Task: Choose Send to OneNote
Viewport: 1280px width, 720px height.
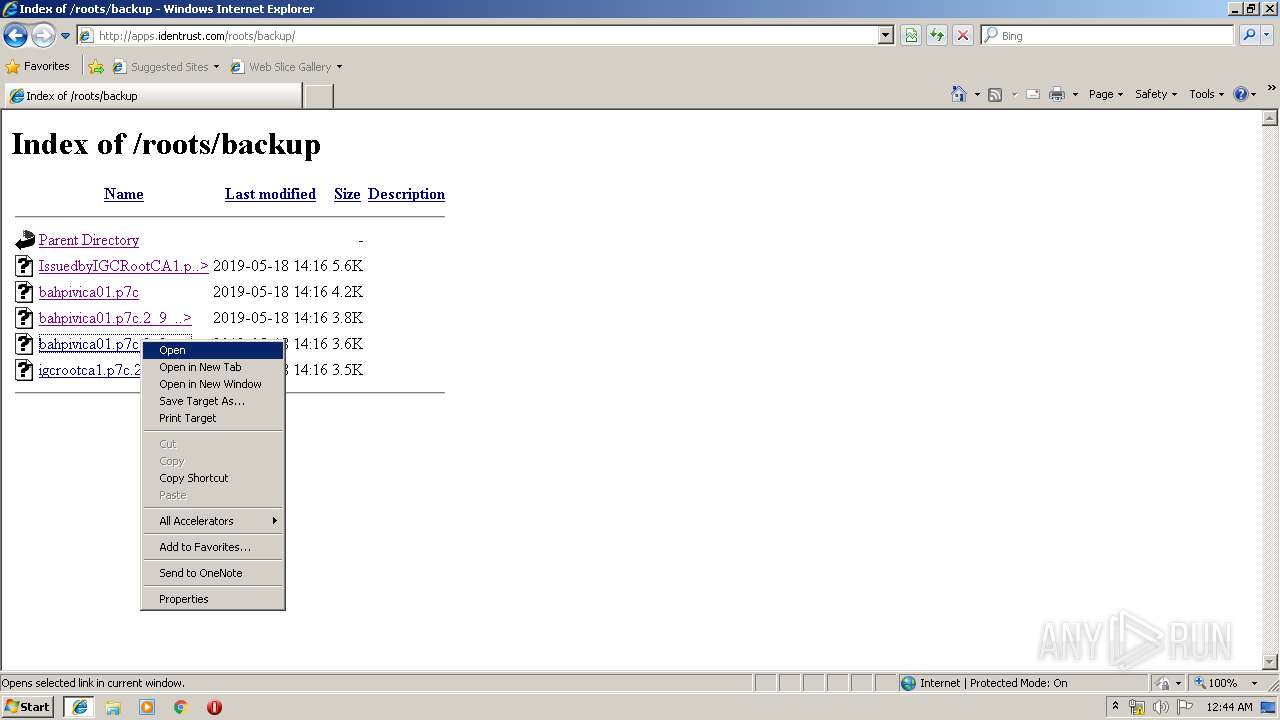Action: click(x=213, y=573)
